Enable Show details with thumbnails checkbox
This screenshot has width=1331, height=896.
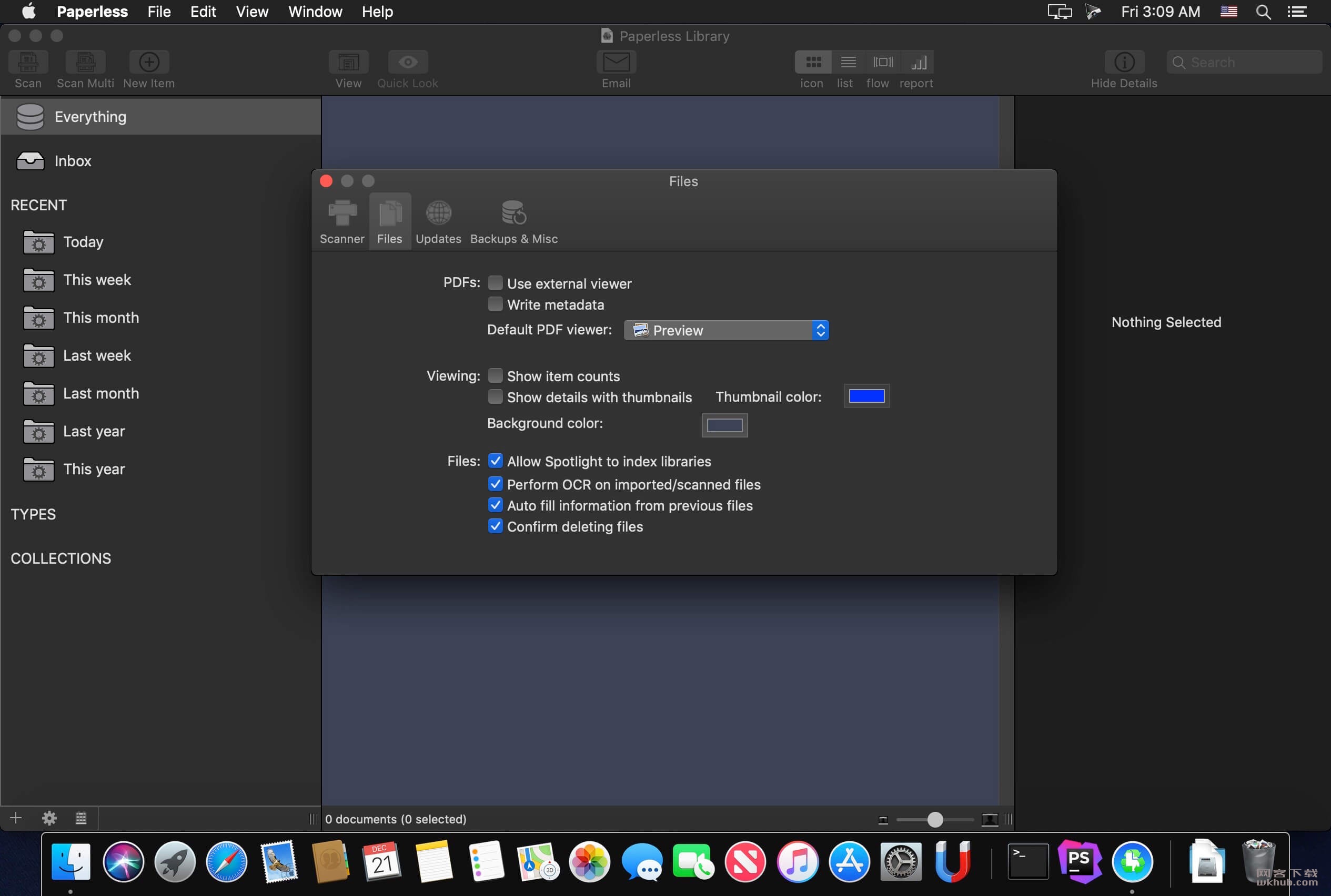pyautogui.click(x=495, y=396)
